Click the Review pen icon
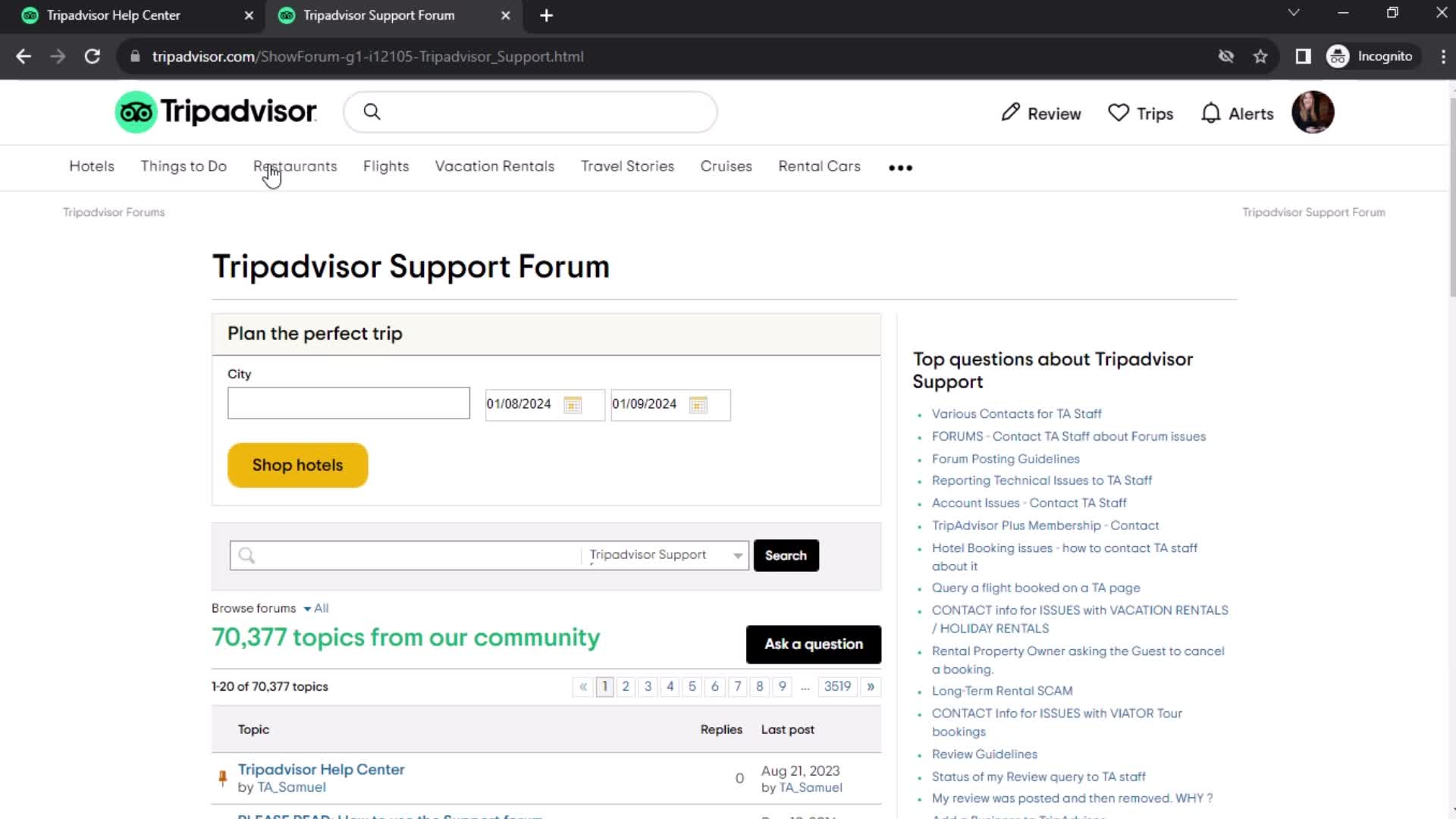 coord(1009,113)
